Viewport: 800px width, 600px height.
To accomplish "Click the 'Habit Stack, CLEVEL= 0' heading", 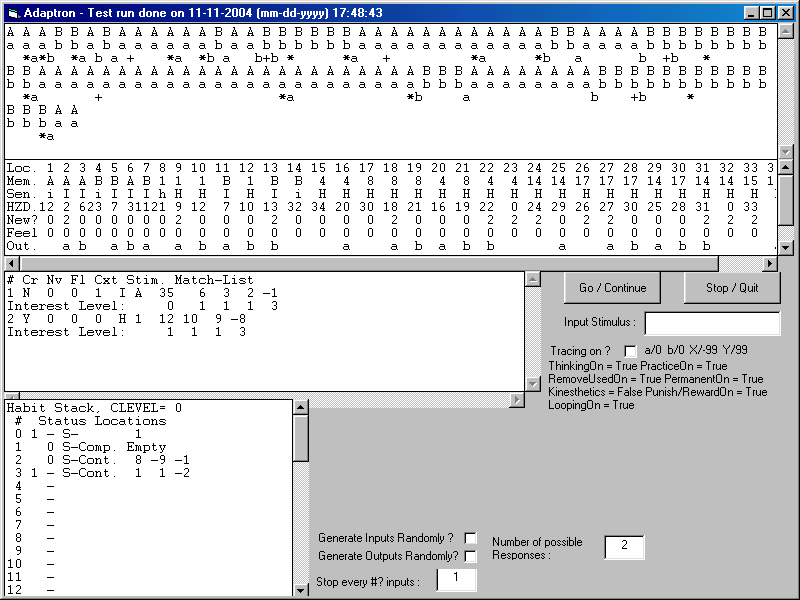I will click(x=94, y=408).
